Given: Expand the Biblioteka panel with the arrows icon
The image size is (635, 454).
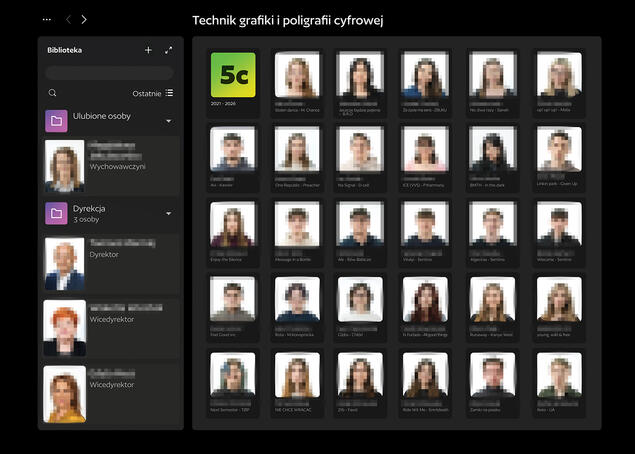Looking at the screenshot, I should click(168, 50).
